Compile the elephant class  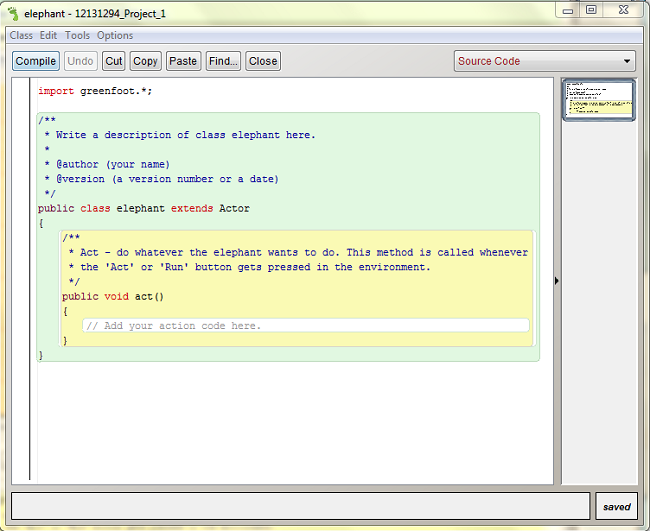36,61
